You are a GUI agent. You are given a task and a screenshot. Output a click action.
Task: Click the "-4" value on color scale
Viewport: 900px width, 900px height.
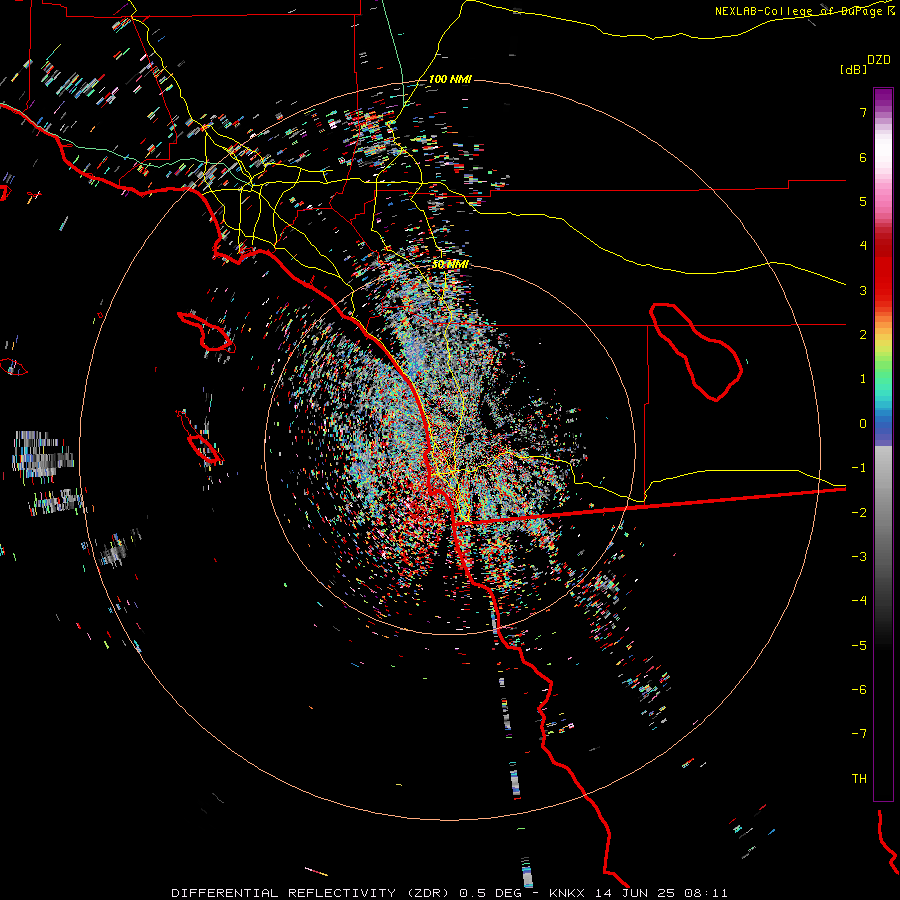(859, 601)
